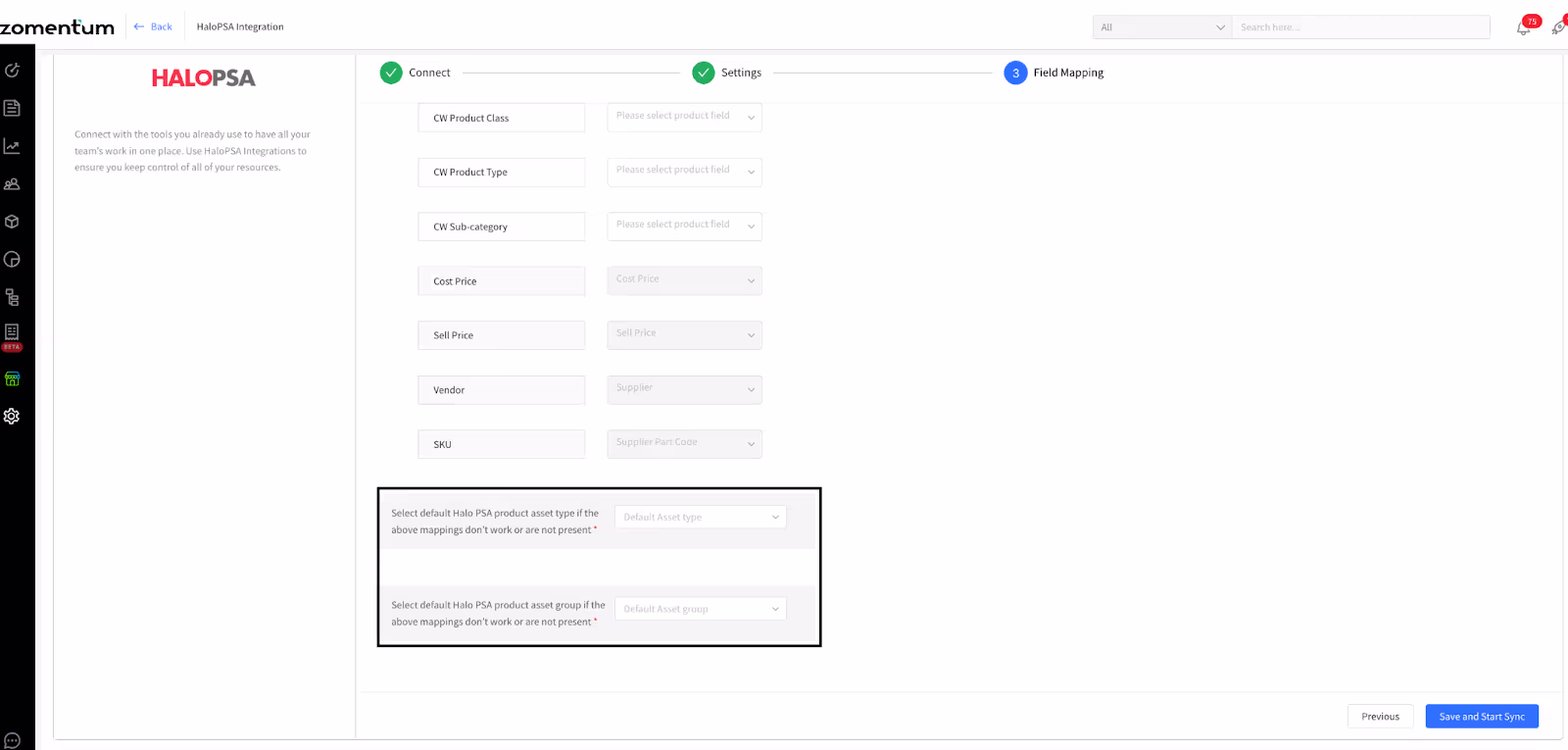Open the Default Asset type dropdown
The height and width of the screenshot is (750, 1568).
[701, 517]
